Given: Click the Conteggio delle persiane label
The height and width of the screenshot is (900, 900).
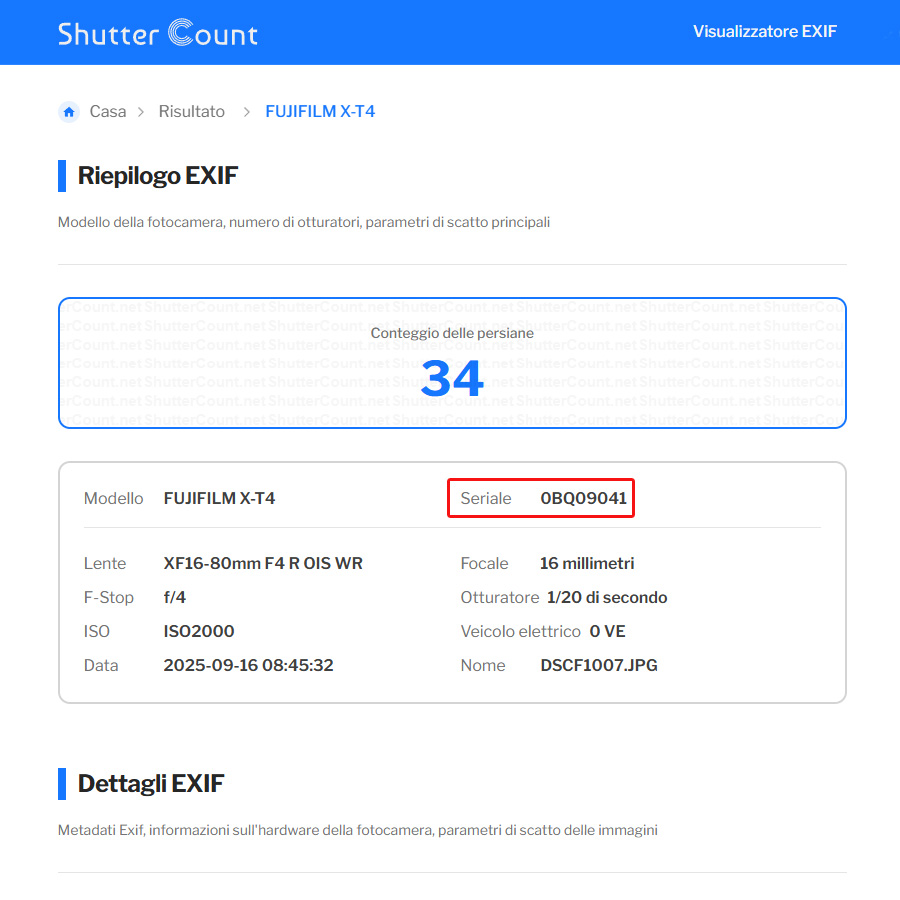Looking at the screenshot, I should (x=452, y=333).
